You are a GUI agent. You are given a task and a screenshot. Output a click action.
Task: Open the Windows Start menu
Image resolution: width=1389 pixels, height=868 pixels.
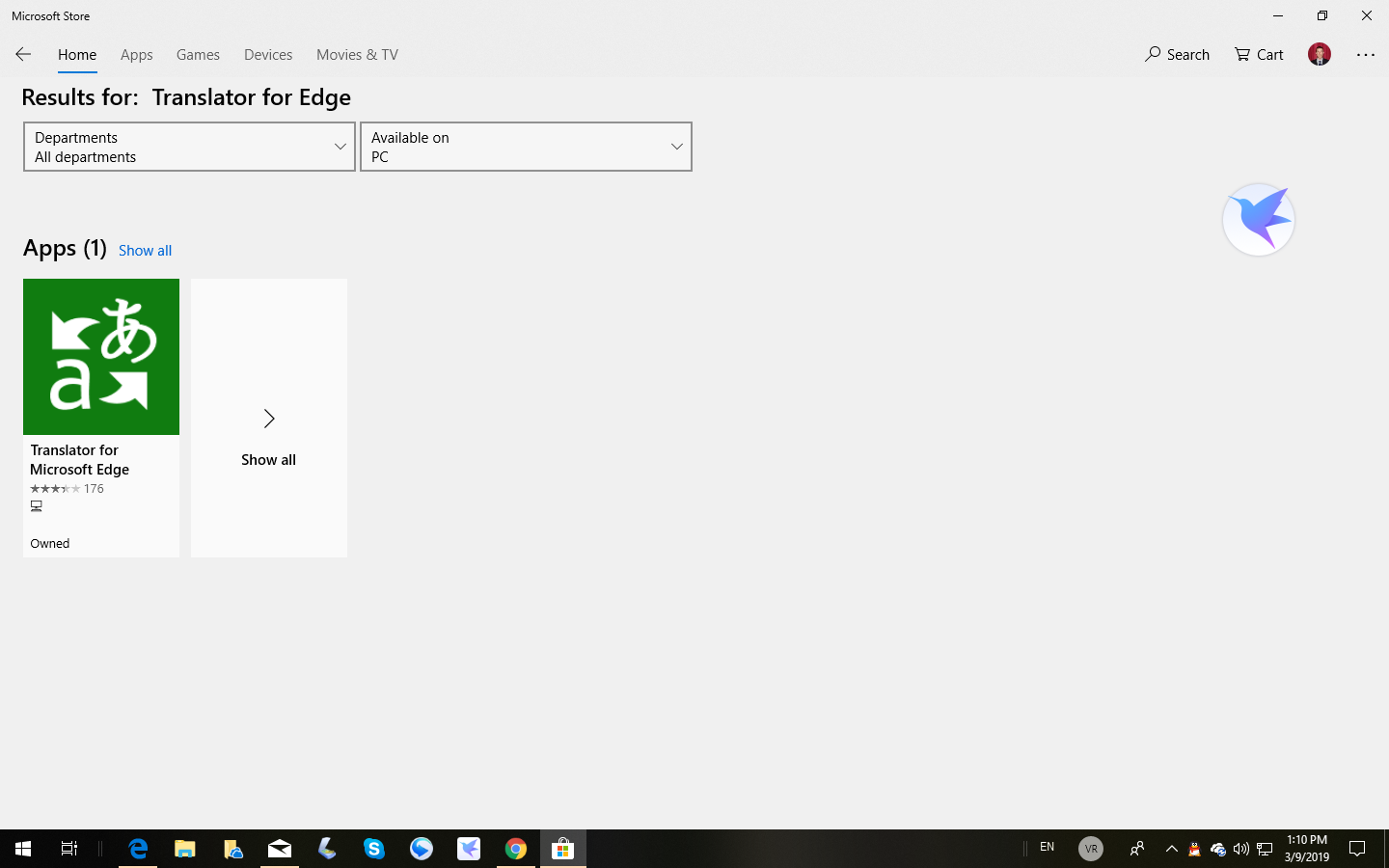pos(23,849)
